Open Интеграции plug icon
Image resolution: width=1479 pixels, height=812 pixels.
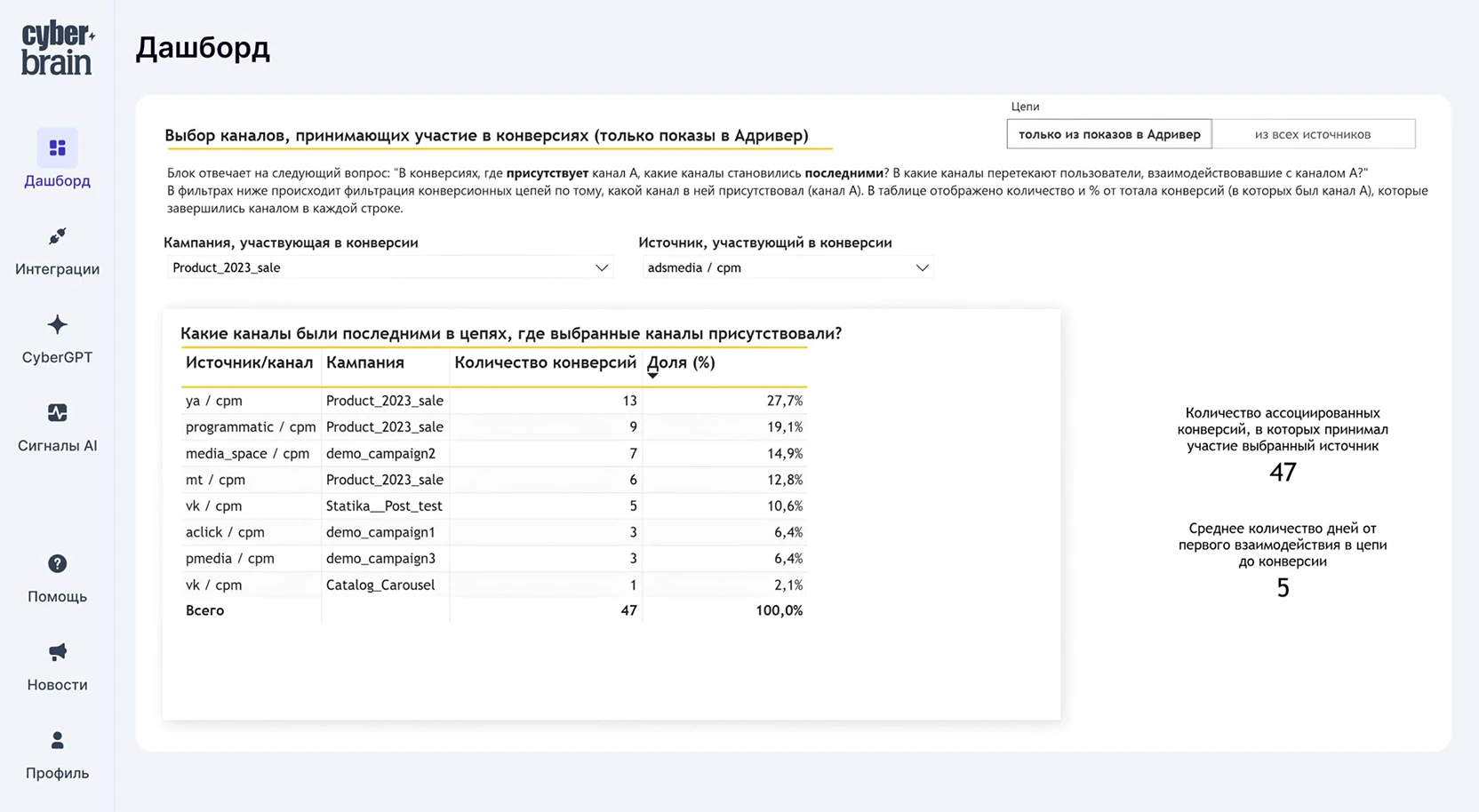click(x=57, y=236)
